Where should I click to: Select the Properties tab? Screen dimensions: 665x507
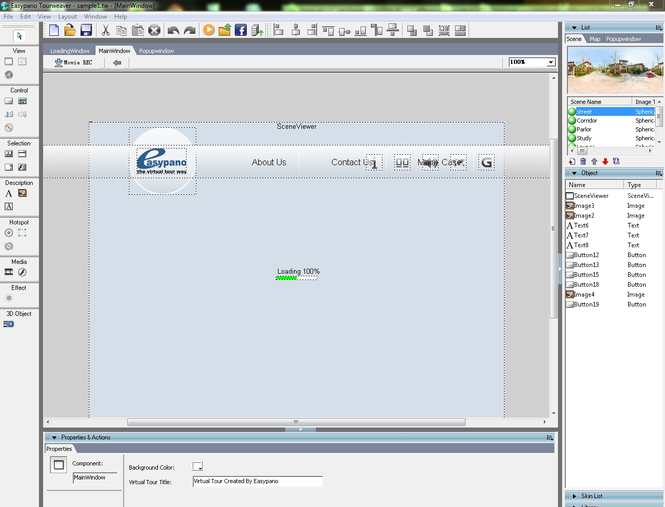[59, 449]
